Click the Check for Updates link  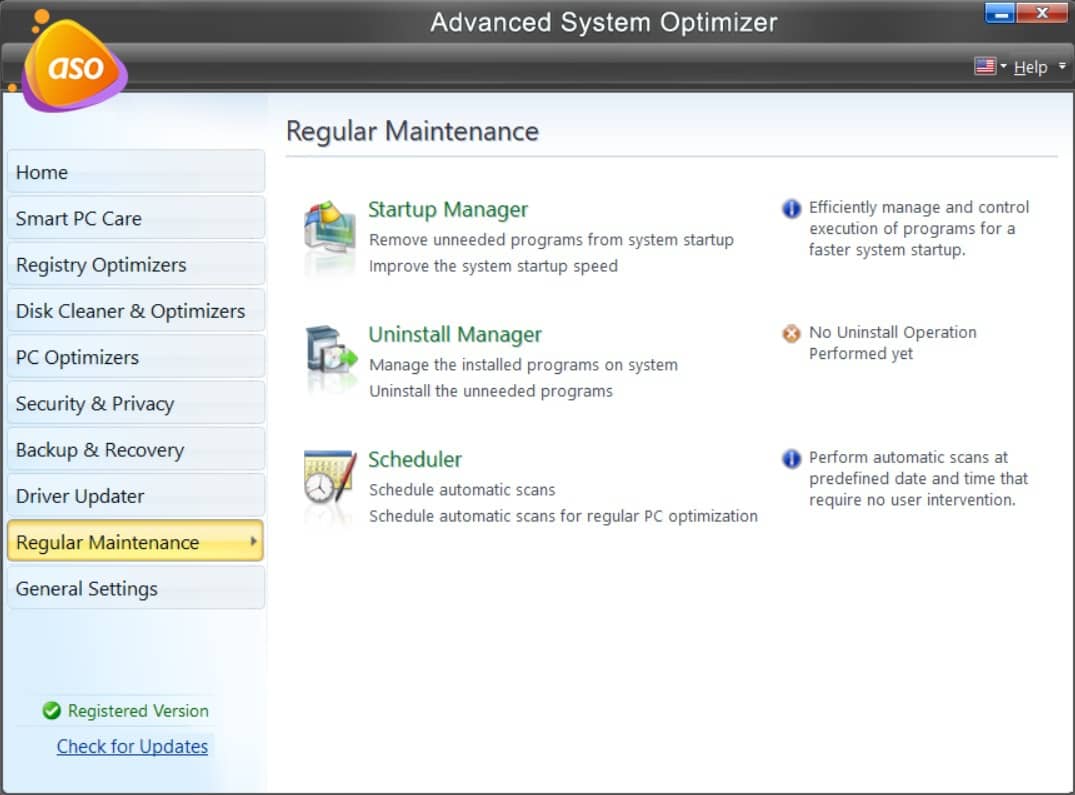coord(132,746)
